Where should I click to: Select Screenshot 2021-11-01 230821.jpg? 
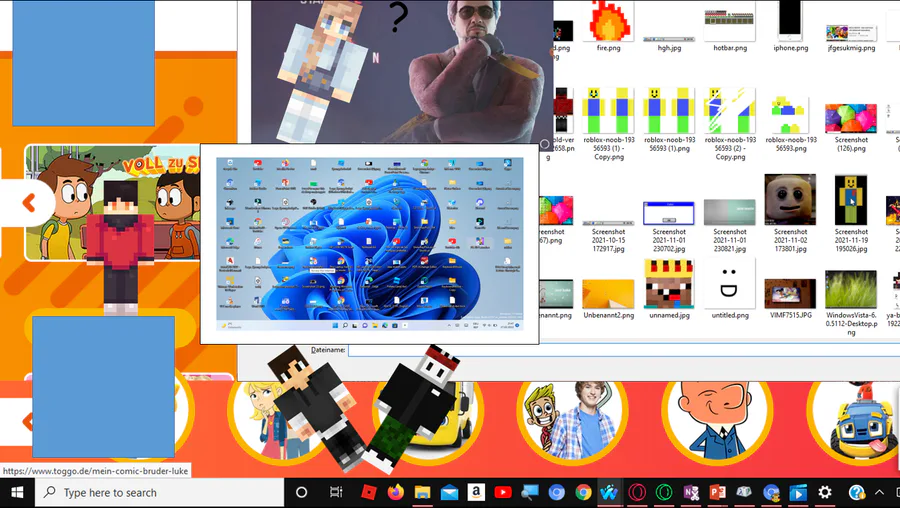pyautogui.click(x=730, y=226)
